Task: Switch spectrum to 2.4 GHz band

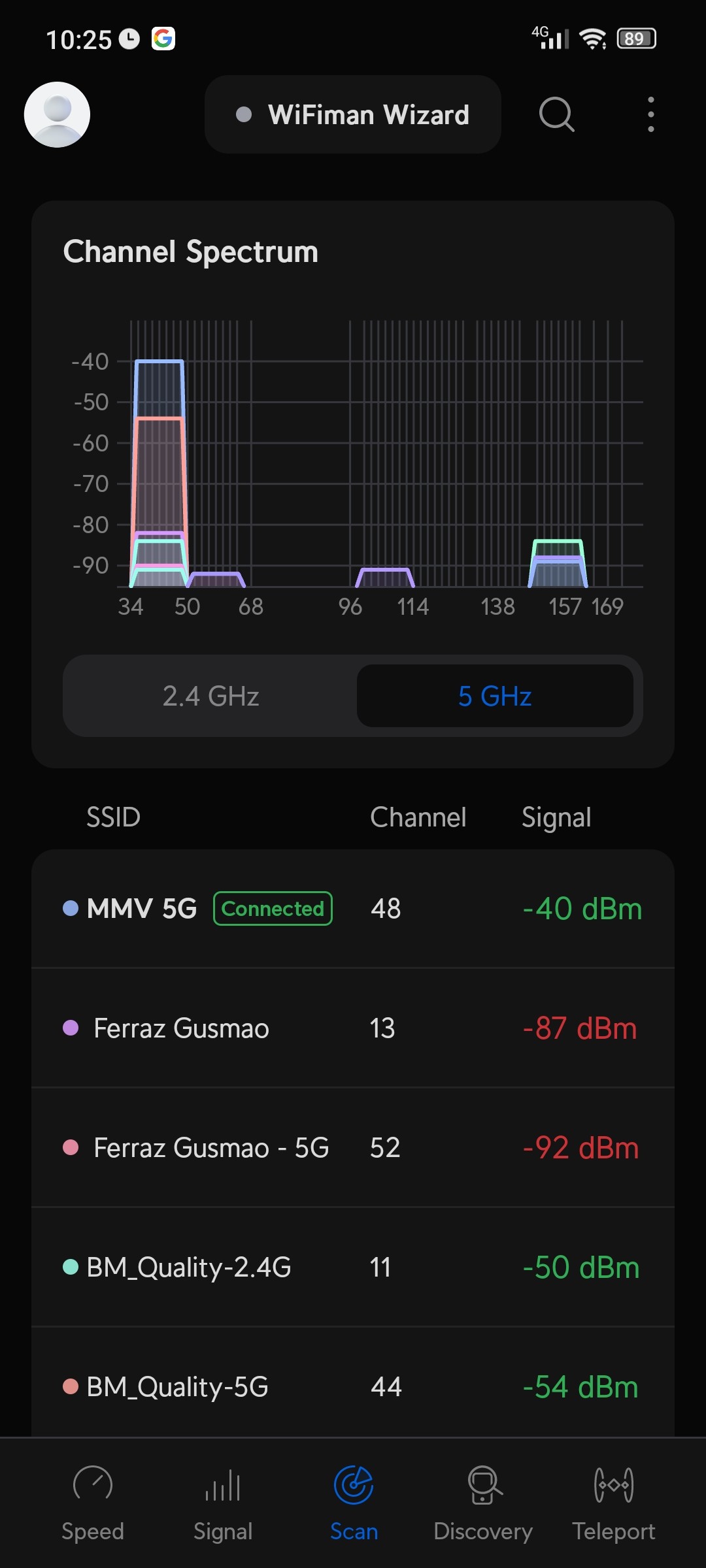Action: [x=210, y=696]
